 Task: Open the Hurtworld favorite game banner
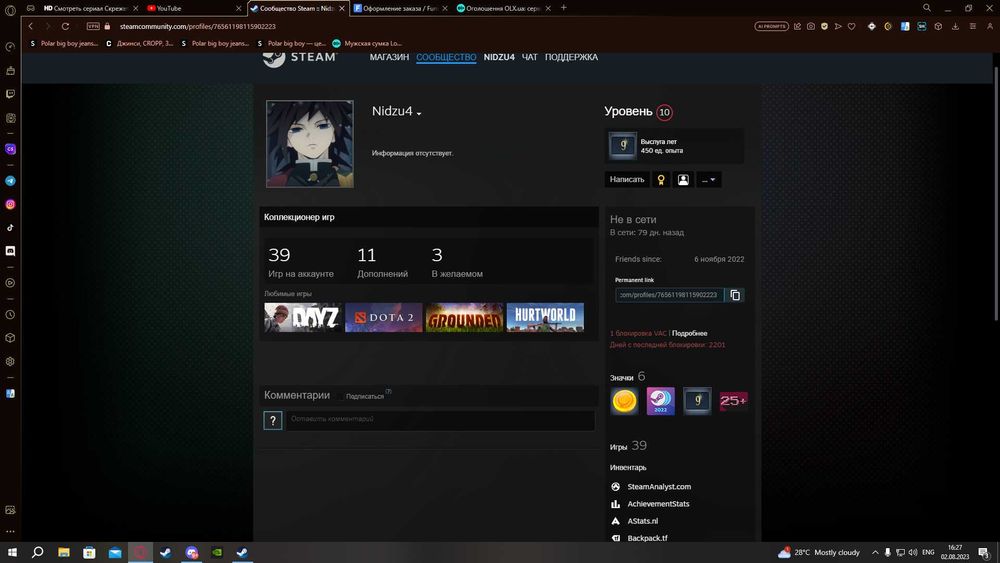(545, 318)
